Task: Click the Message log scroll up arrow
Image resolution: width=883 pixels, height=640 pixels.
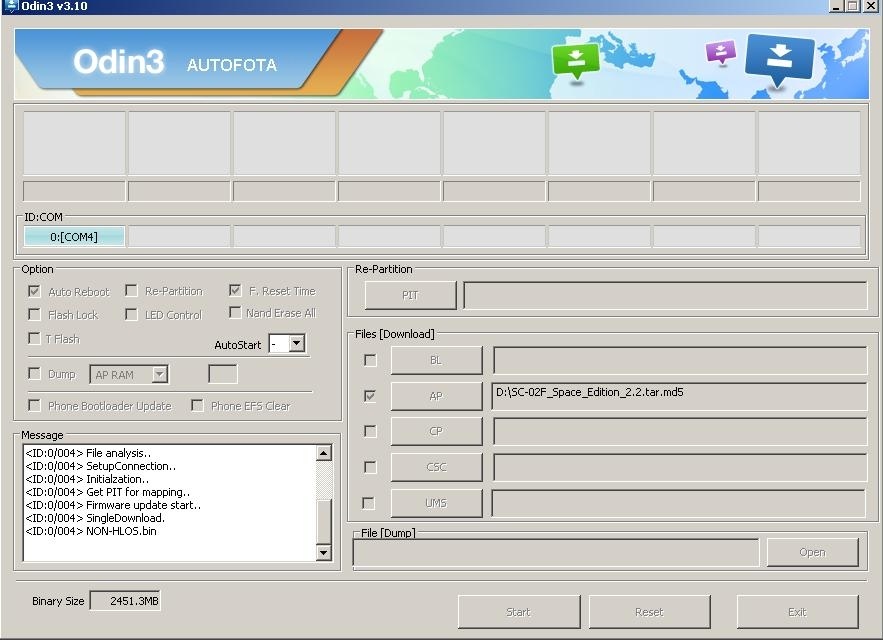Action: (324, 453)
